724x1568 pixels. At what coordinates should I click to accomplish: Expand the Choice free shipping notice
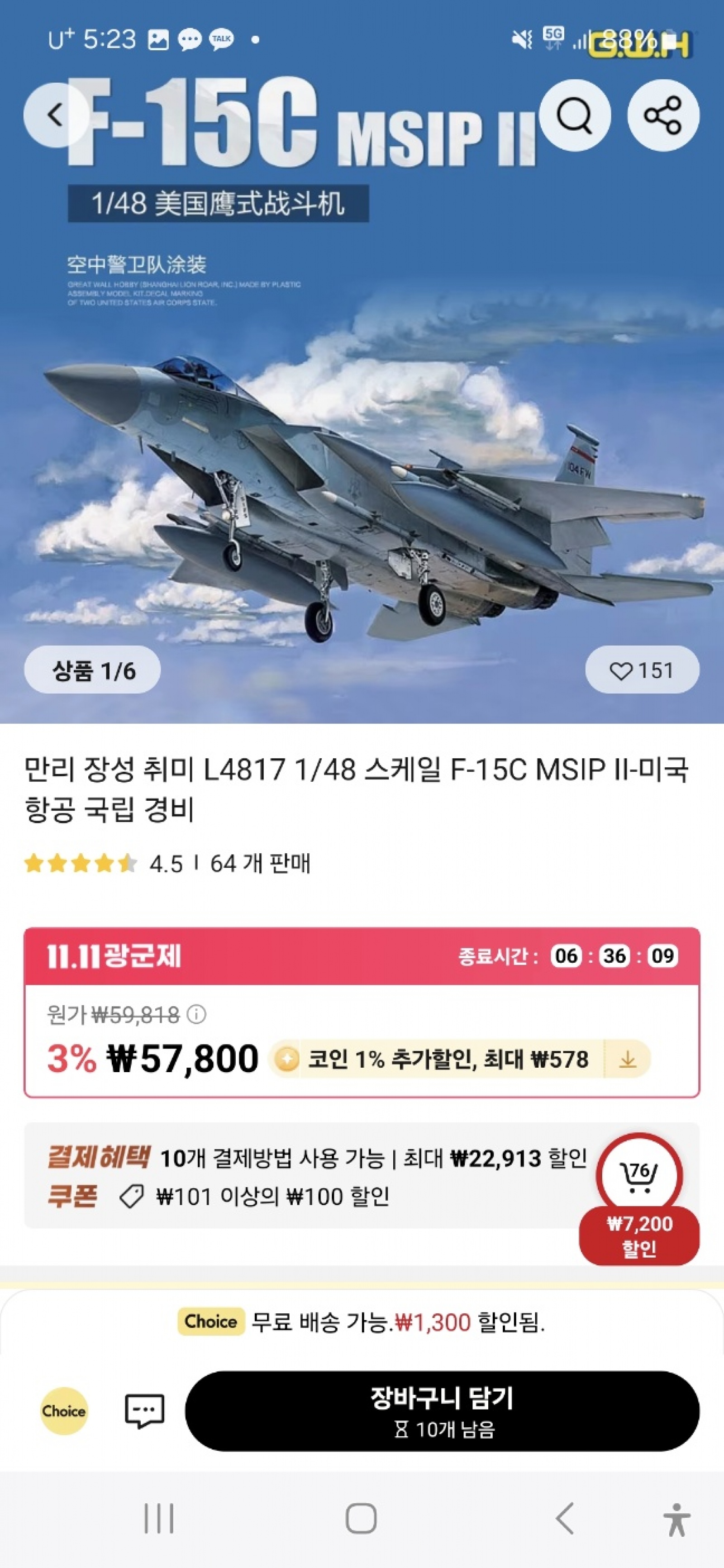tap(362, 1321)
